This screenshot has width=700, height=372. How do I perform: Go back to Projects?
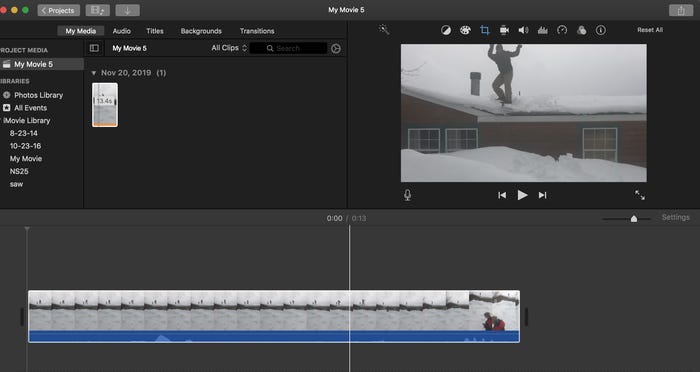58,10
